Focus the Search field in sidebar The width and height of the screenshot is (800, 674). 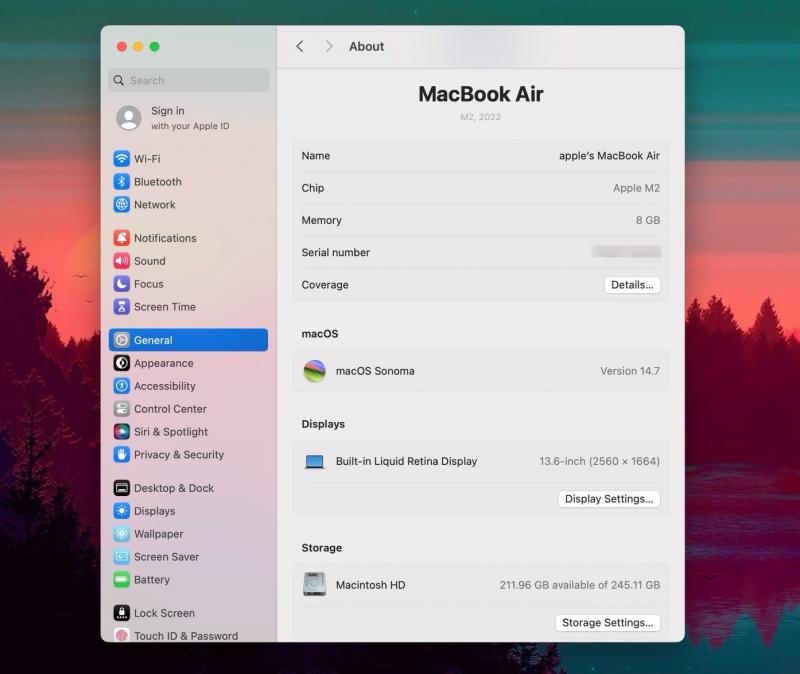click(188, 80)
